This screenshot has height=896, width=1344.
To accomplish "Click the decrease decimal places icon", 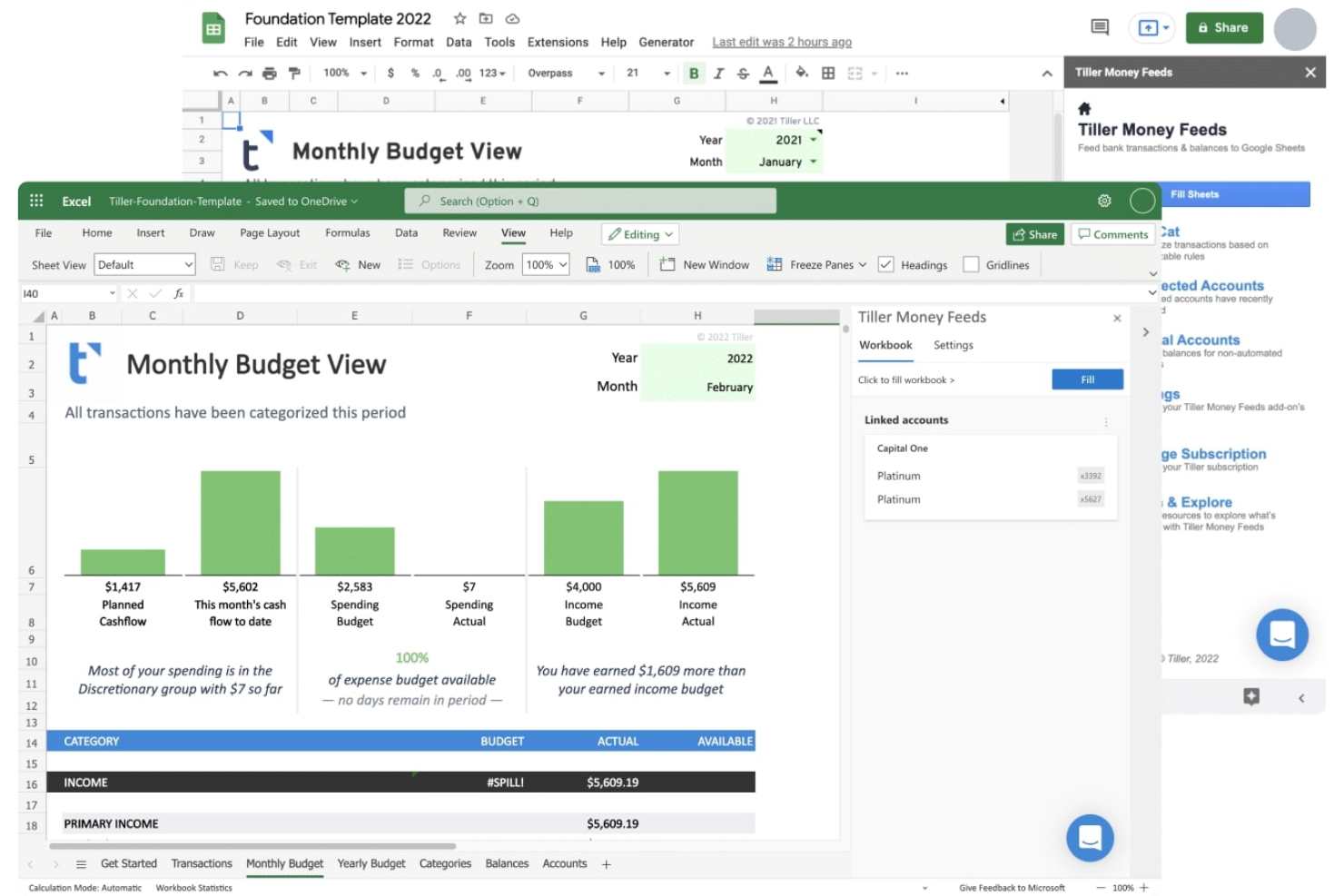I will click(437, 73).
